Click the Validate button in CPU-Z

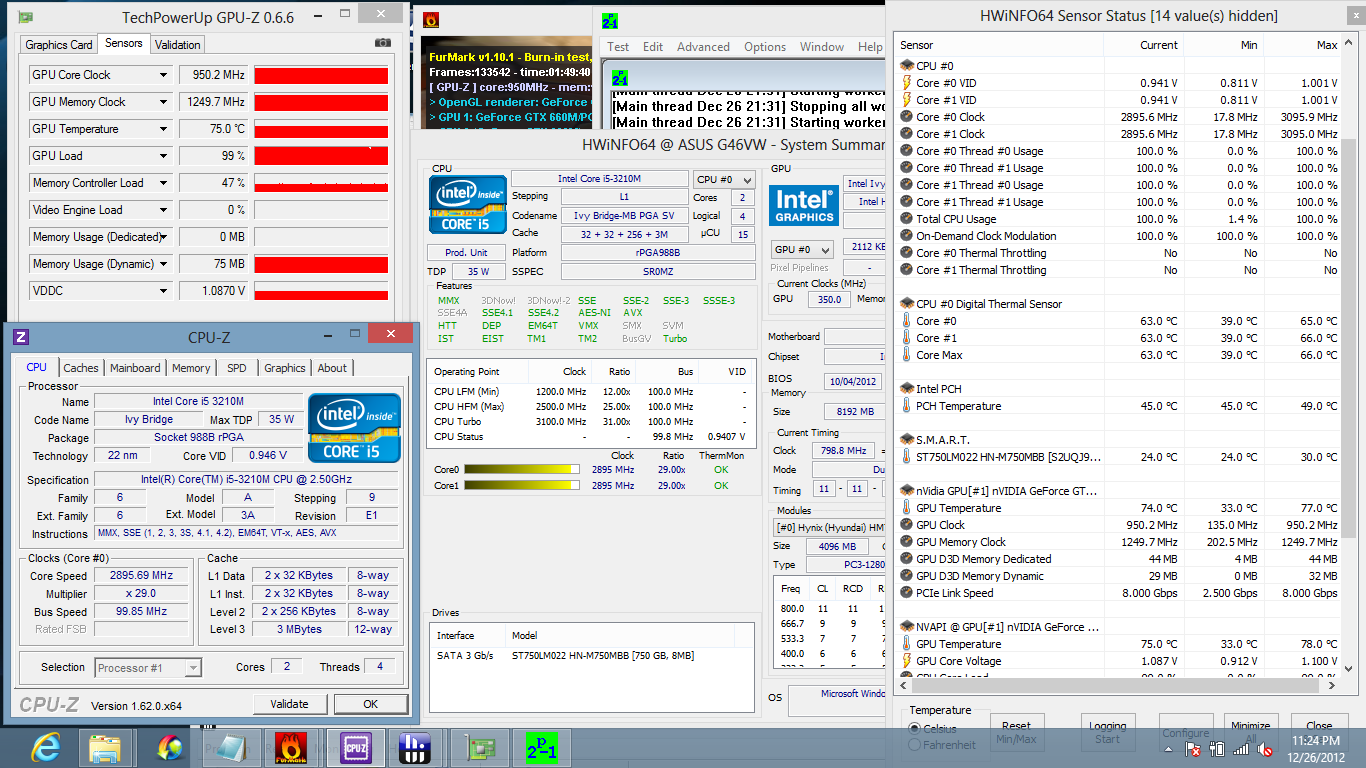[x=290, y=704]
